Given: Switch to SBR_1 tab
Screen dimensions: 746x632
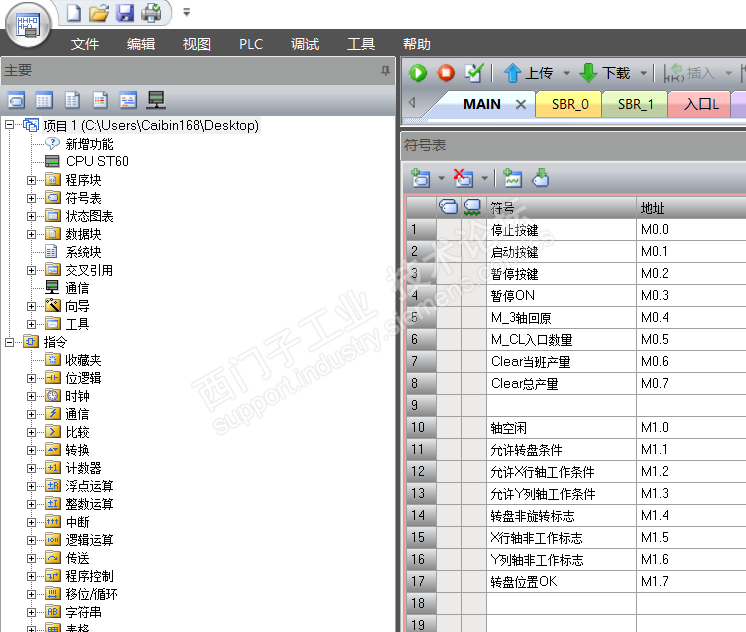Looking at the screenshot, I should [x=636, y=104].
